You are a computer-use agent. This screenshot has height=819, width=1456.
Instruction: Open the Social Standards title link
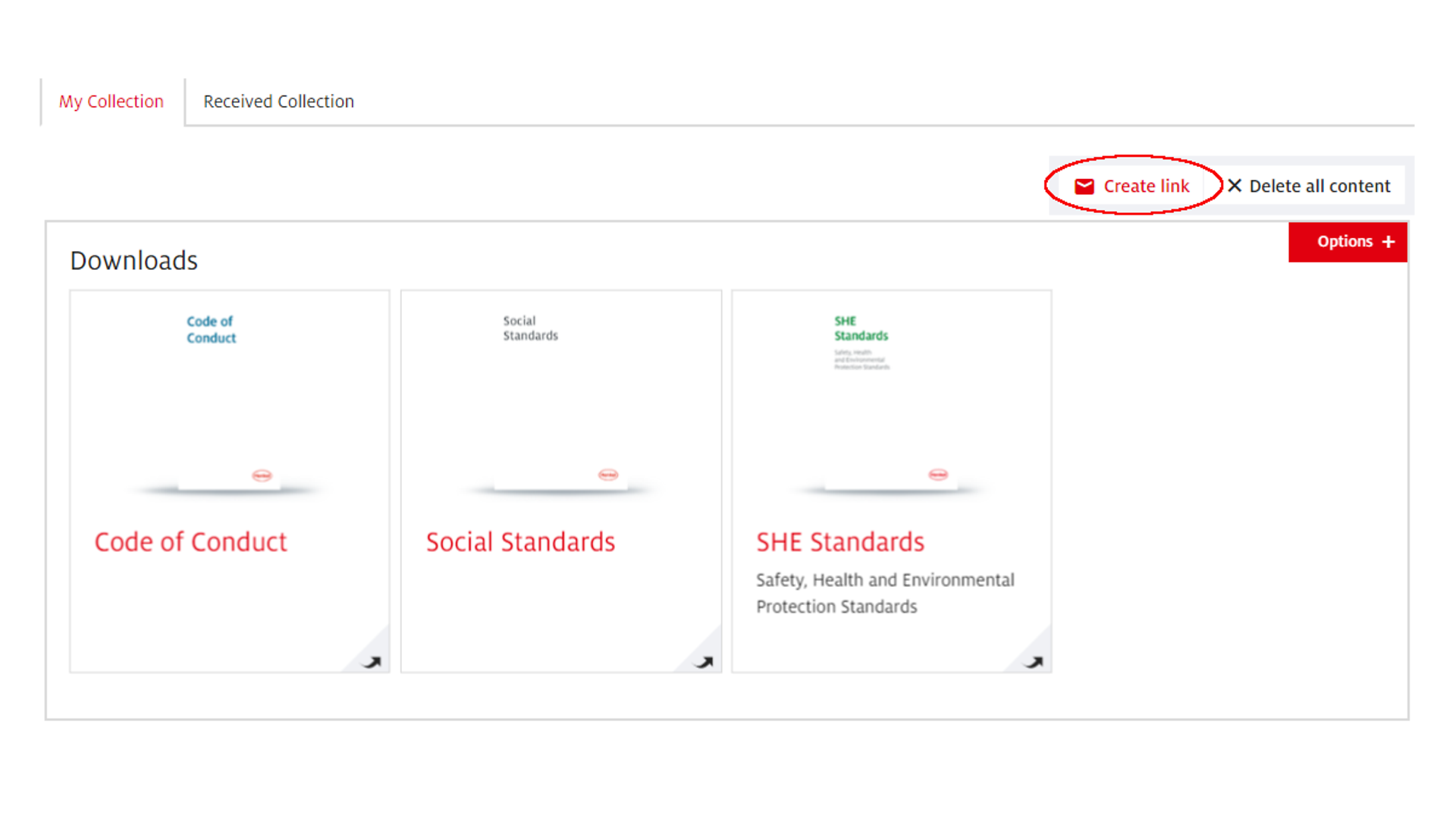(x=520, y=542)
